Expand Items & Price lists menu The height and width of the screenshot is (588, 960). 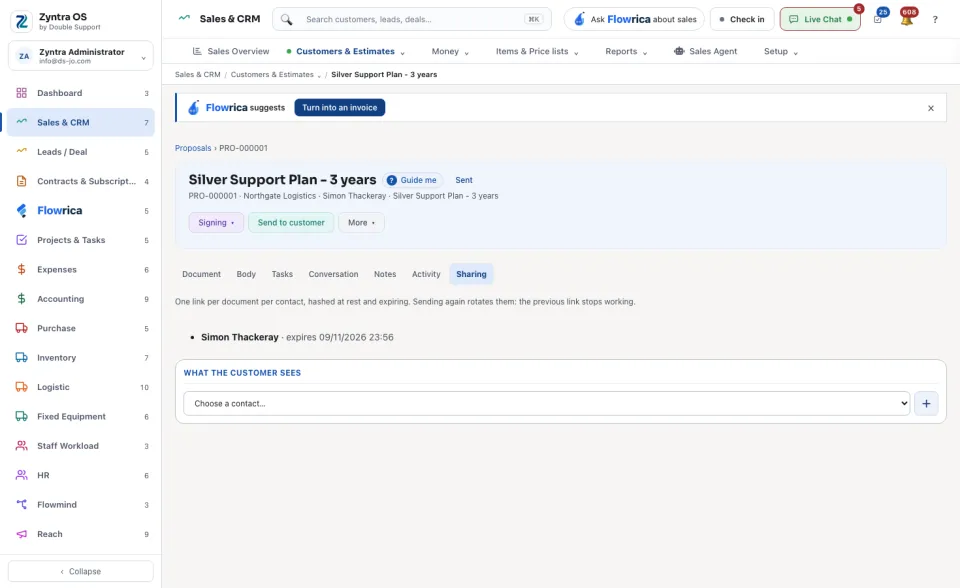[537, 51]
